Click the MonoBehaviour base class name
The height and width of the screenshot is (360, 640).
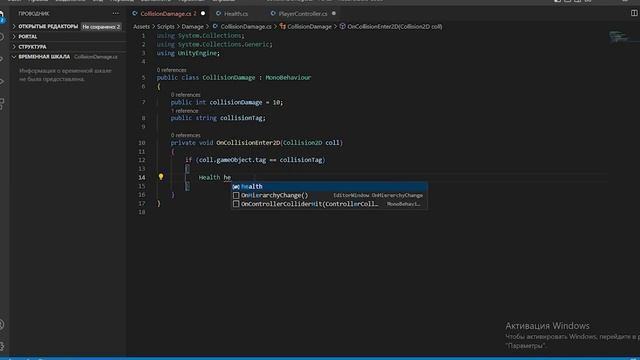288,78
